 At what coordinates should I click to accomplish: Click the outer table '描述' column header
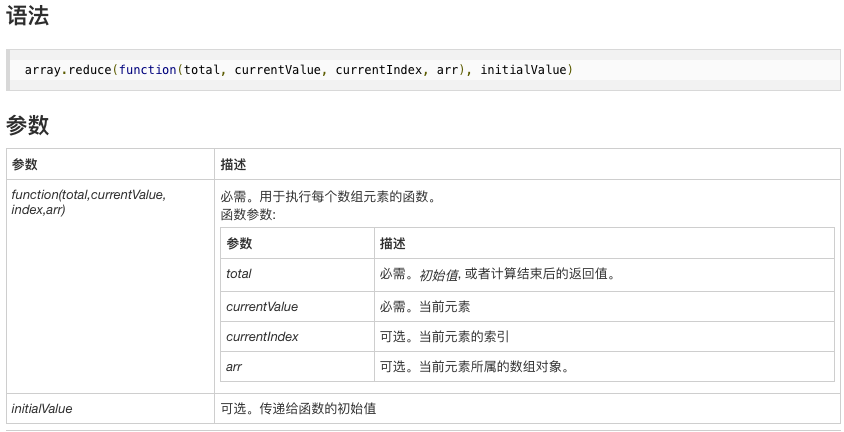528,165
